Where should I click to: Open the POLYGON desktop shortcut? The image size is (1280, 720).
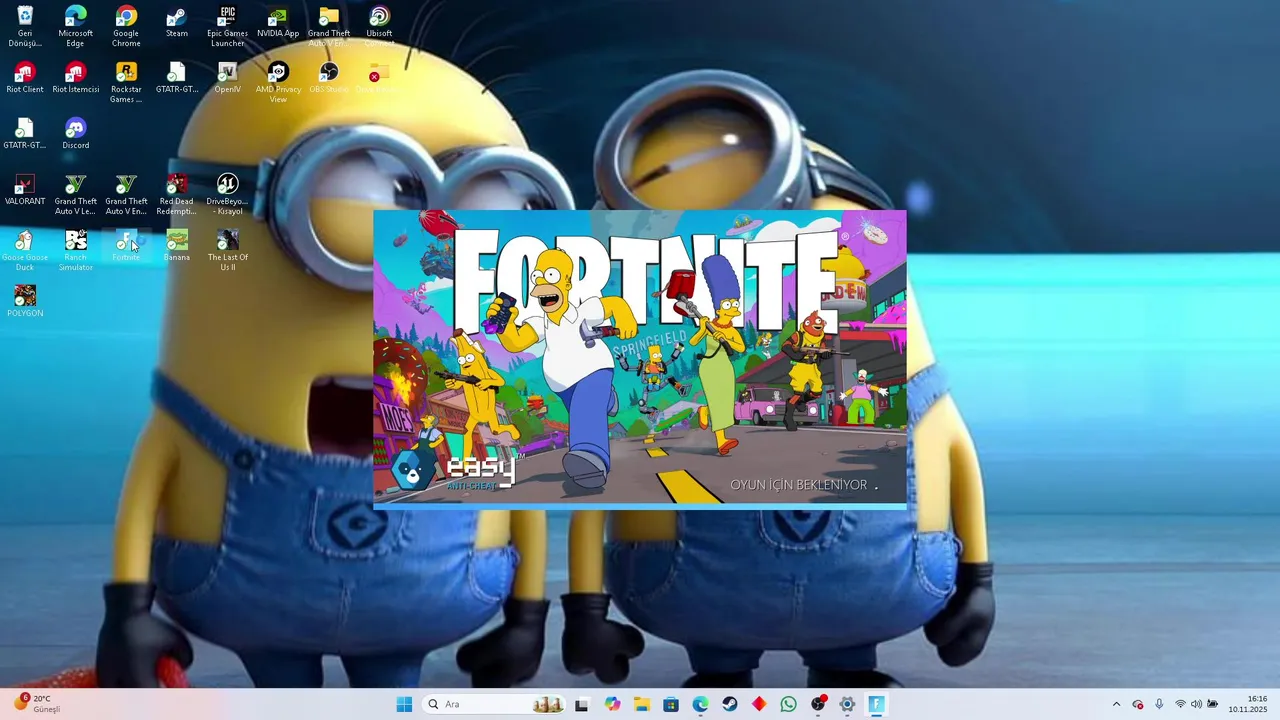25,302
